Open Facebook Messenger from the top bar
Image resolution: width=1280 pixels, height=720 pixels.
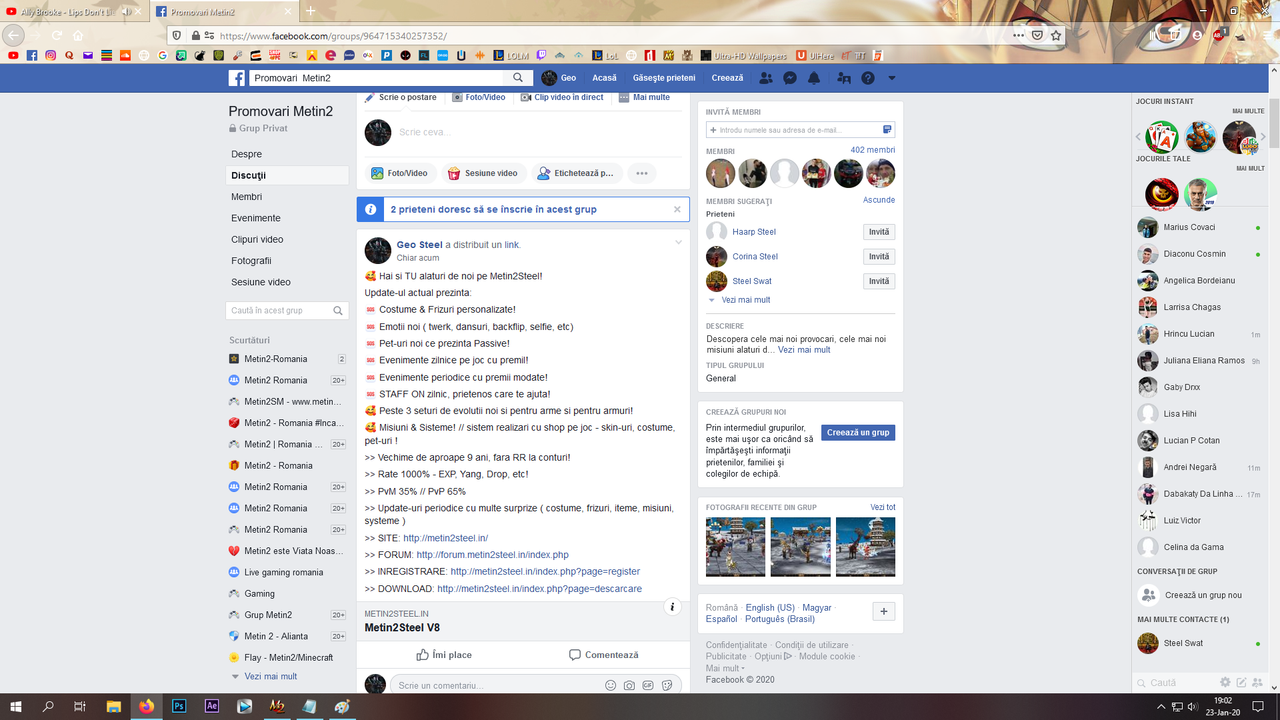[x=790, y=78]
